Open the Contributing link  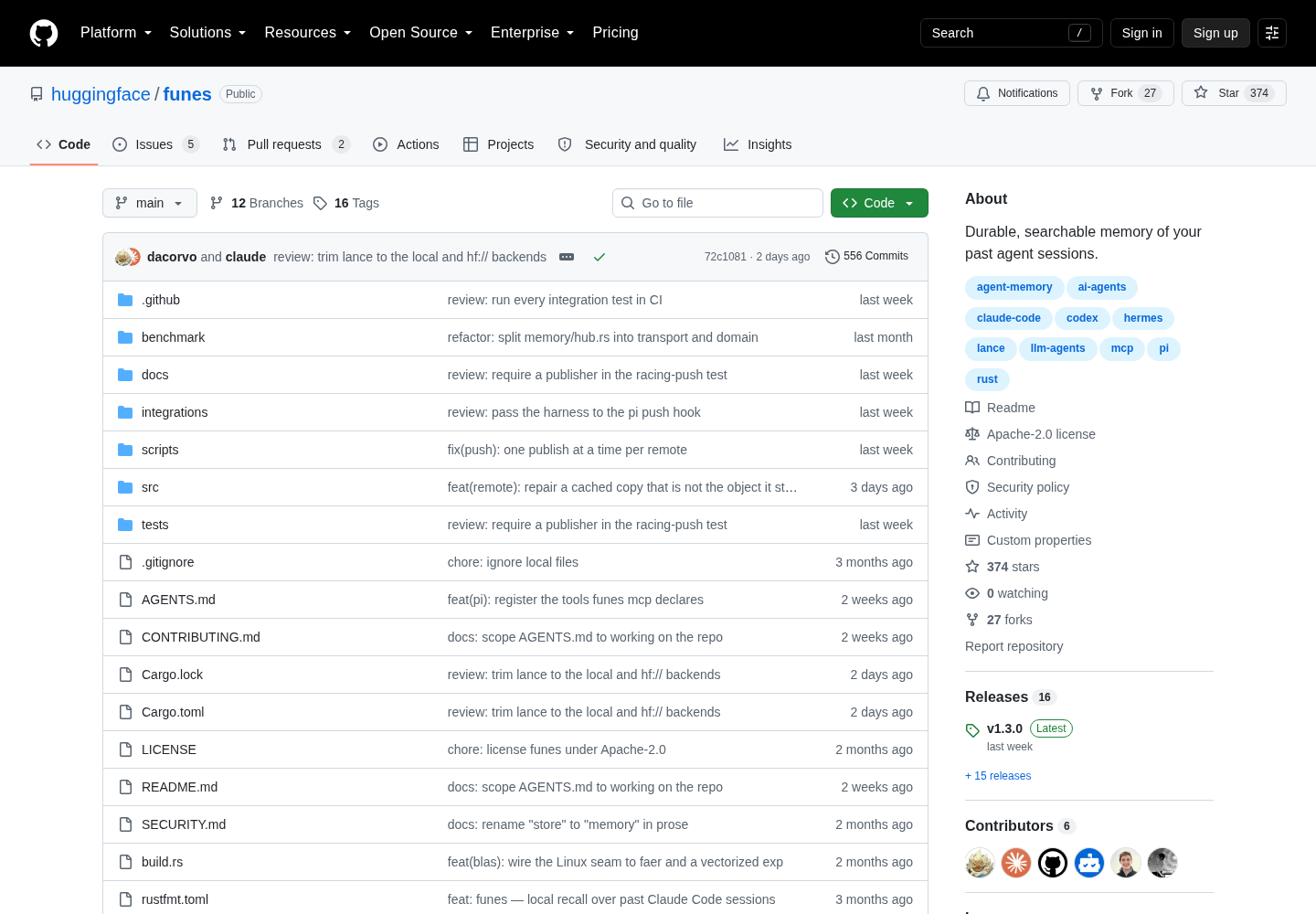[x=1022, y=461]
